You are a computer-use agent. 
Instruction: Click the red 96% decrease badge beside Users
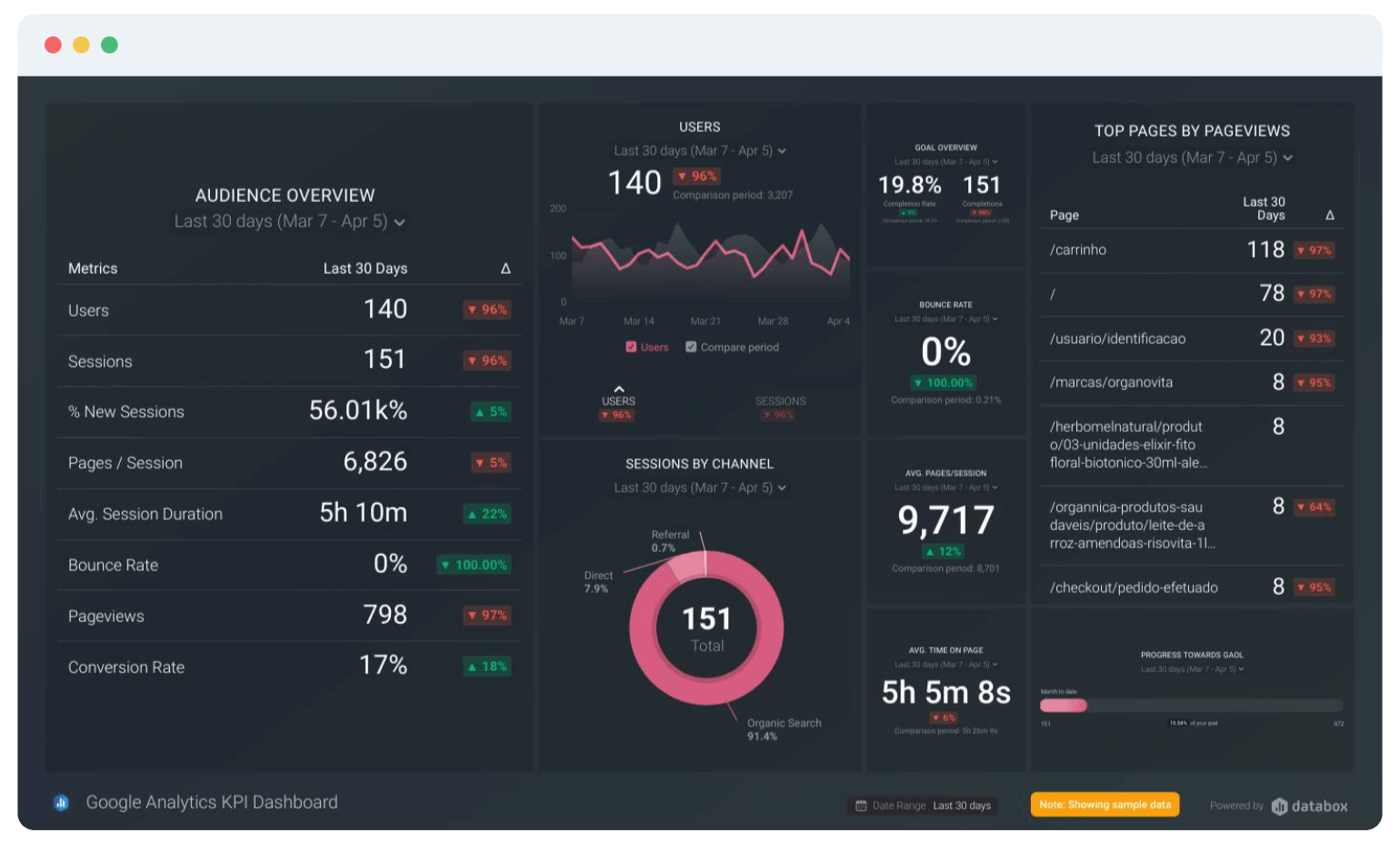pyautogui.click(x=486, y=309)
